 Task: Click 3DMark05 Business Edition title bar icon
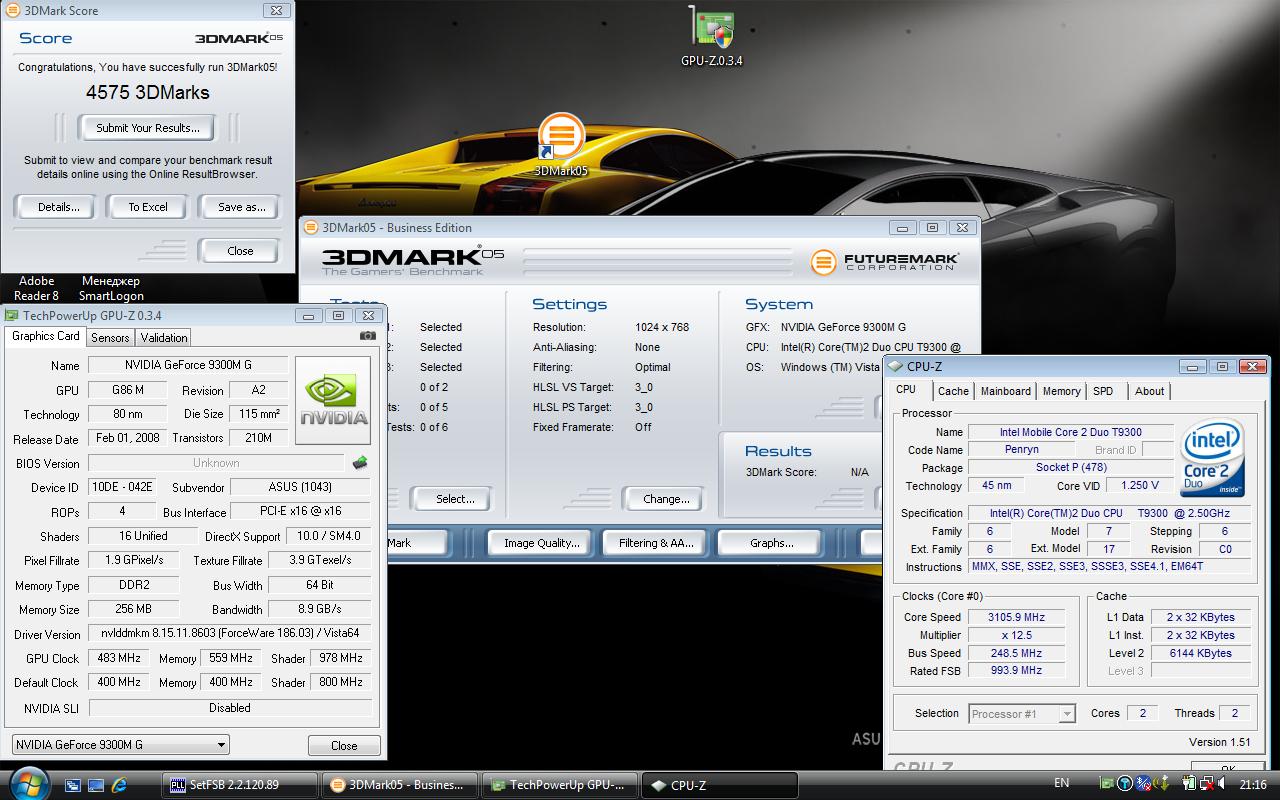[x=311, y=228]
